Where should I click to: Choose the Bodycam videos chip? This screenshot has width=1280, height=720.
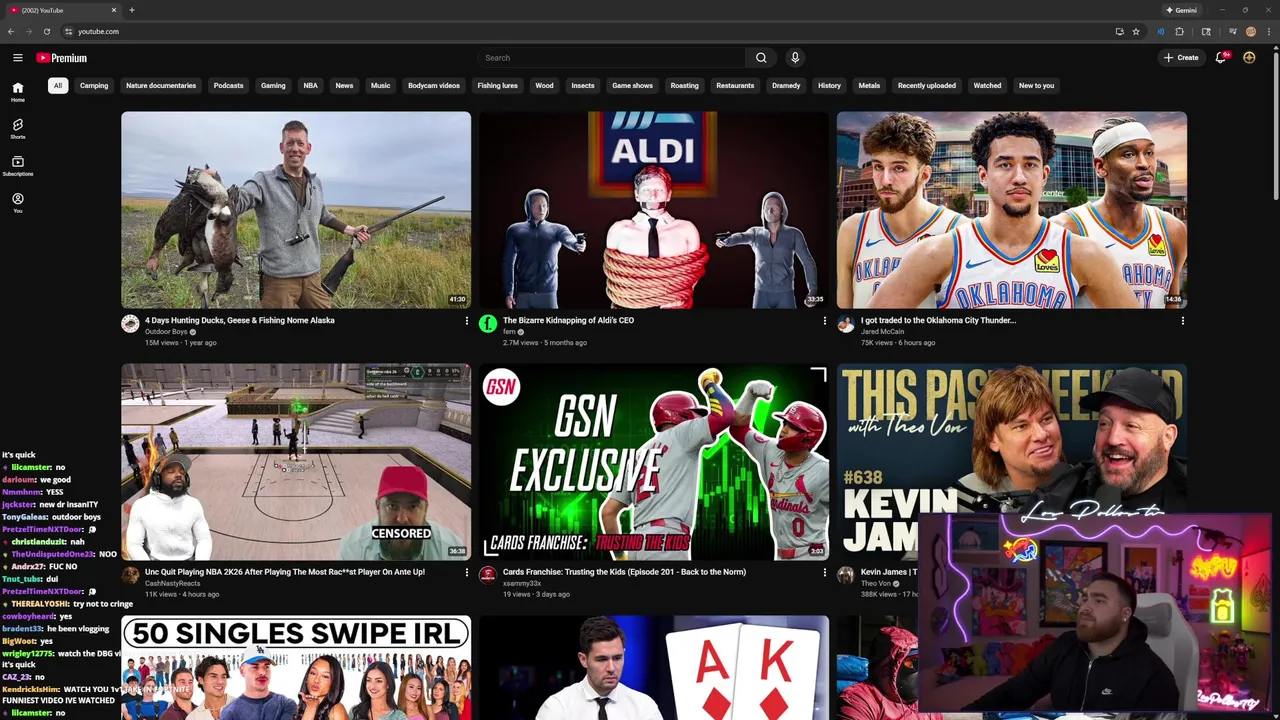[434, 86]
